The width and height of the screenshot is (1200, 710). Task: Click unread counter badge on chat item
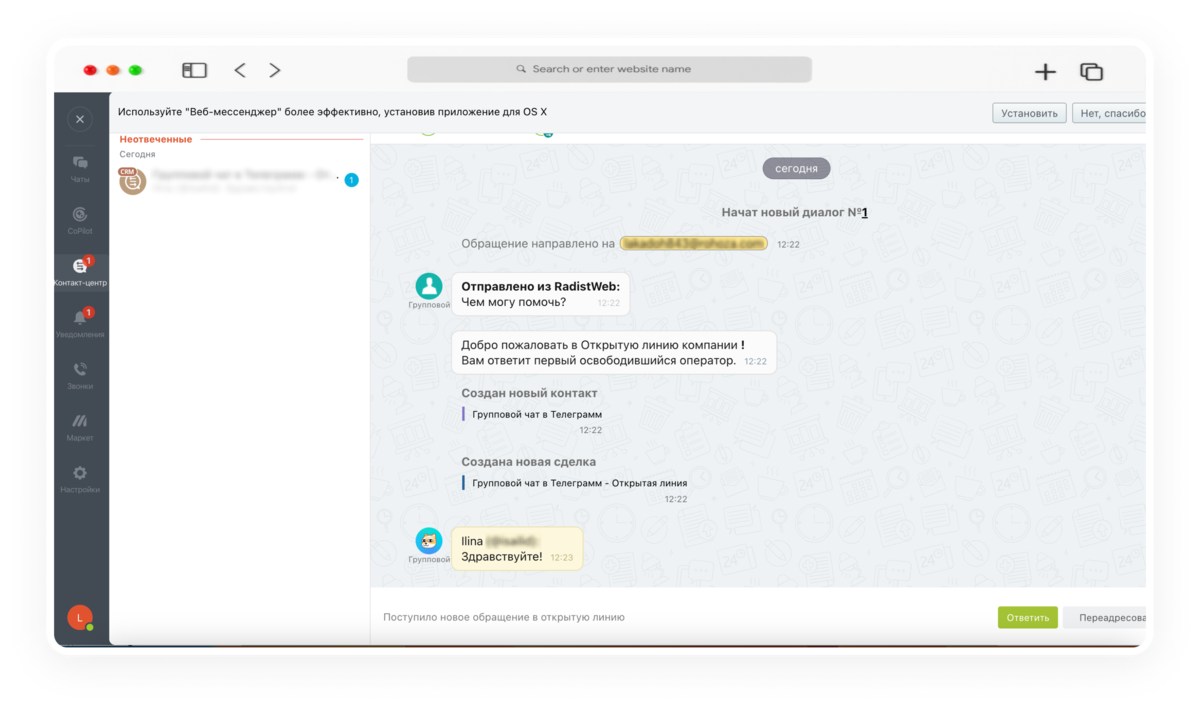point(351,180)
